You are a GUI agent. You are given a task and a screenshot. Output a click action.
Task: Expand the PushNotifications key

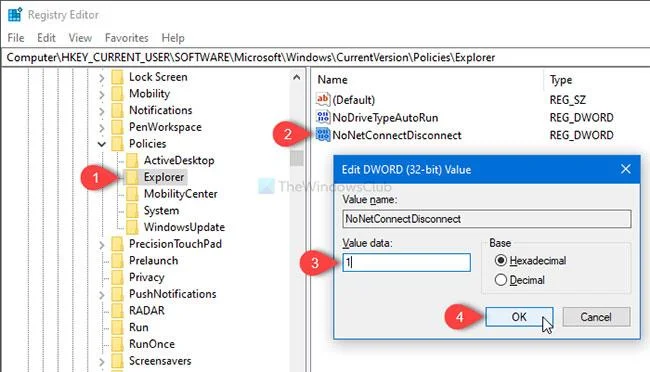102,295
